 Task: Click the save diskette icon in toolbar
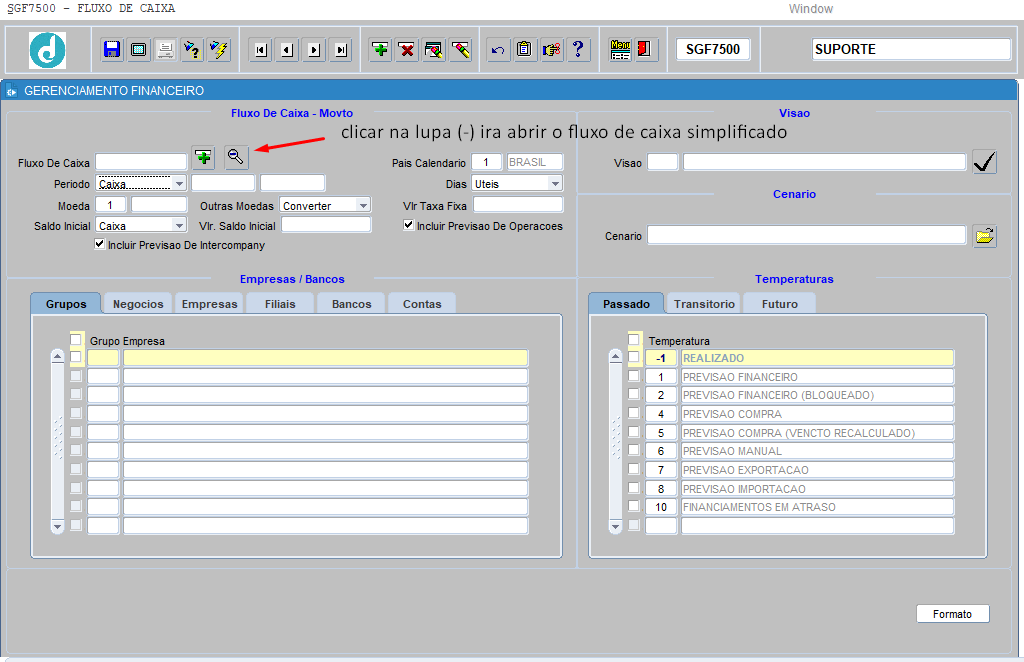[112, 49]
